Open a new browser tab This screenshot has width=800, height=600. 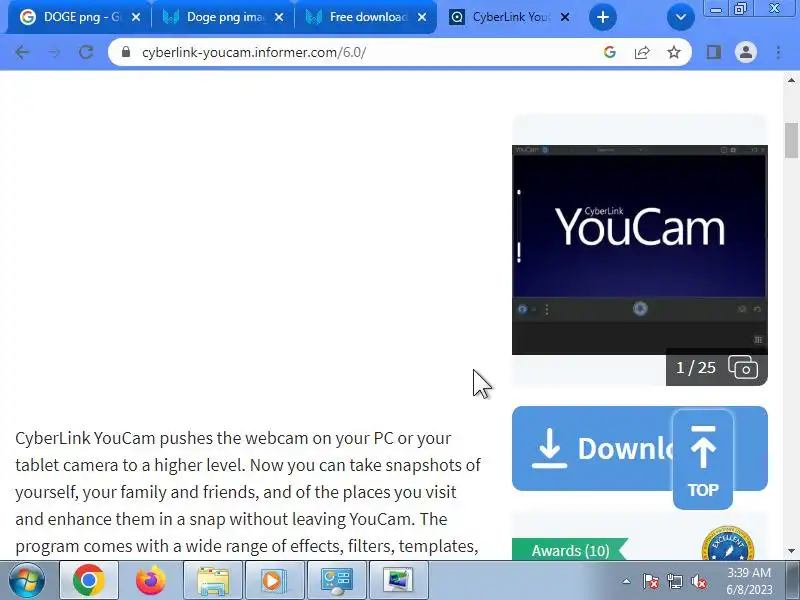click(x=603, y=17)
